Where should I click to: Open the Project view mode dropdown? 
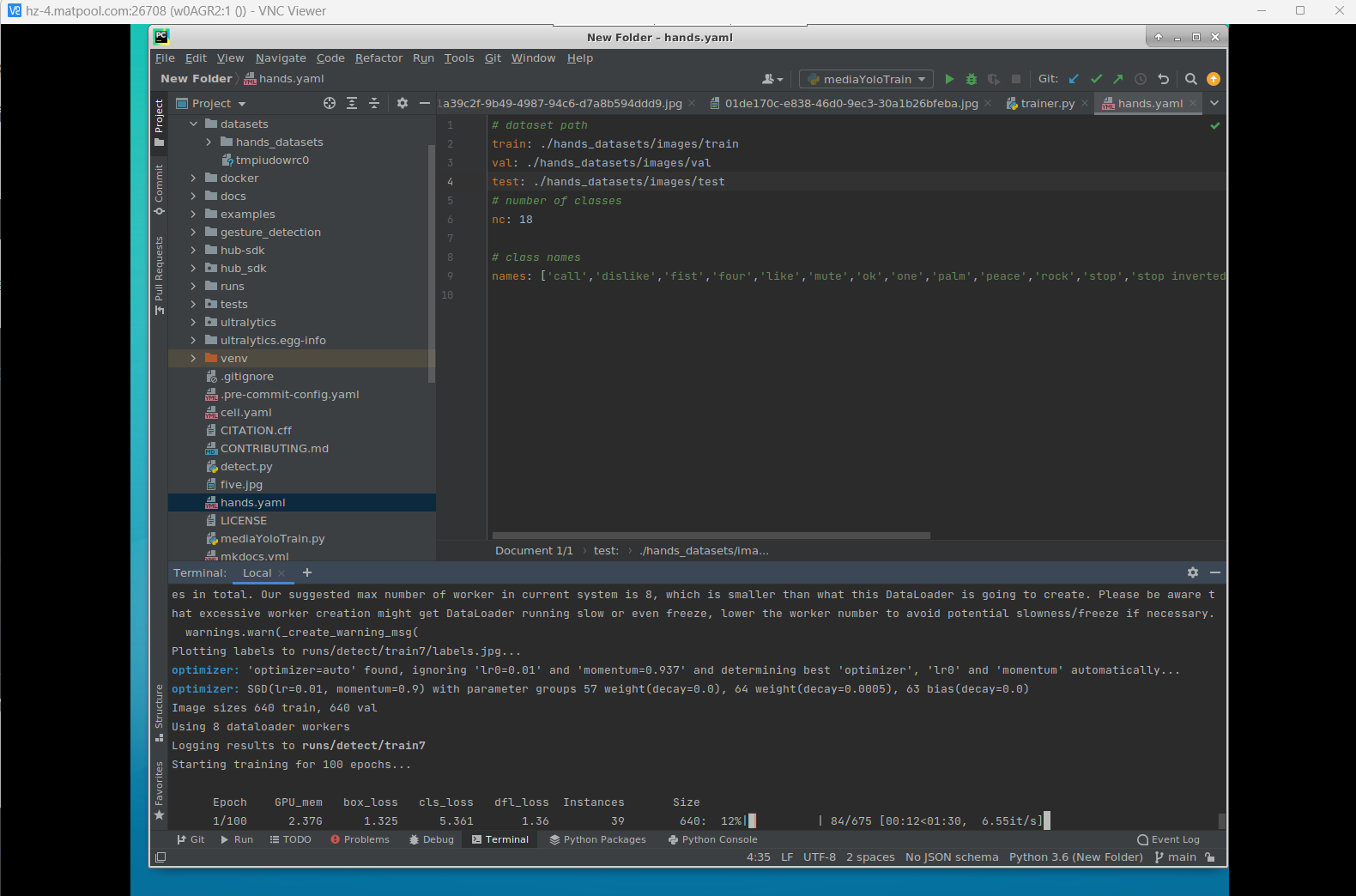click(x=211, y=103)
